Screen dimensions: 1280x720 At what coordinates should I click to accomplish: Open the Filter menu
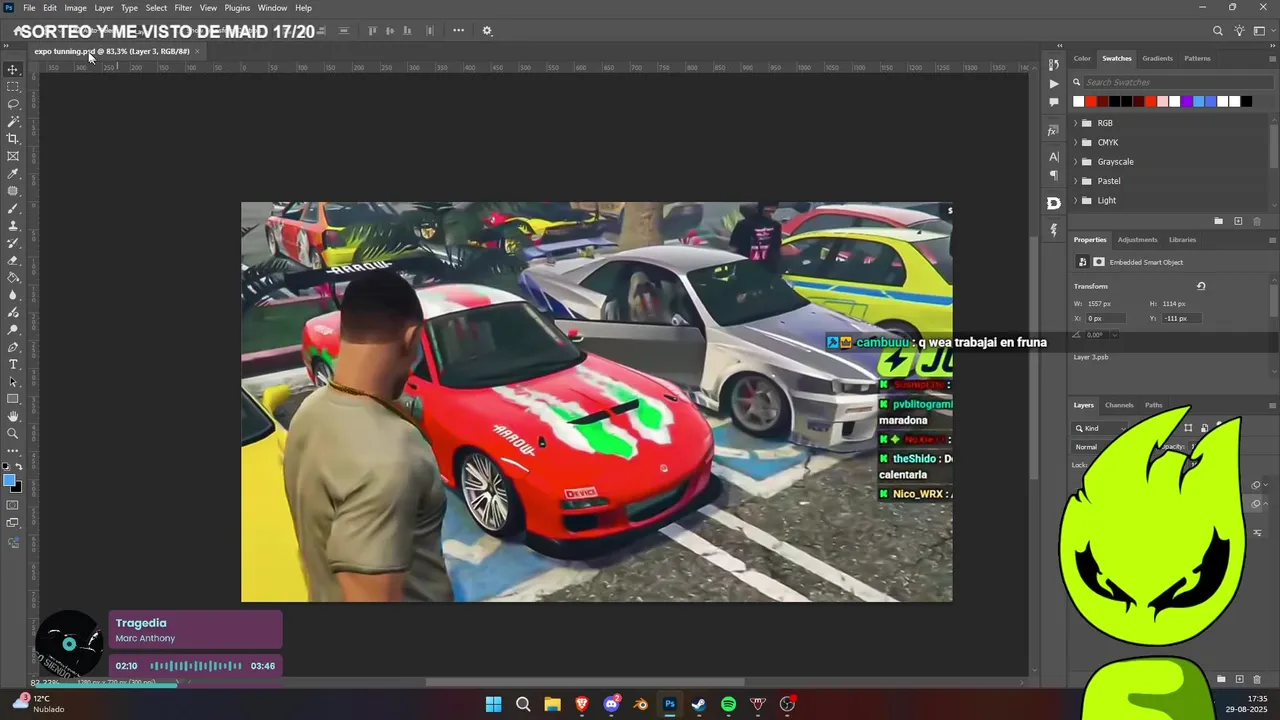183,7
